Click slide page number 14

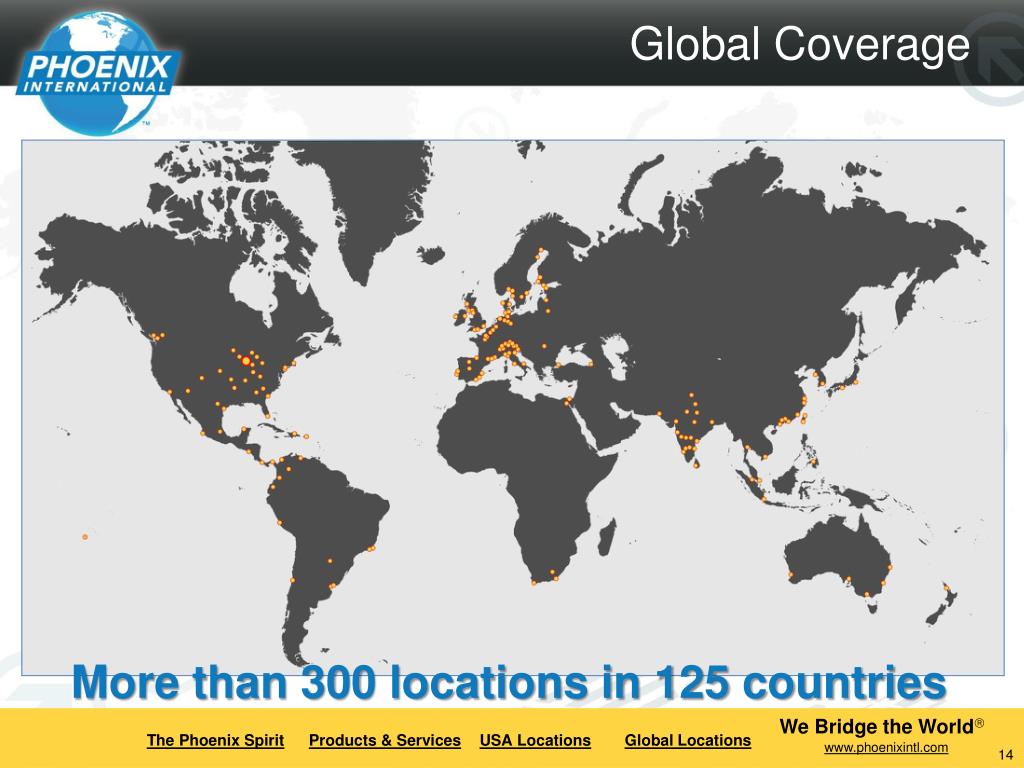(x=1006, y=755)
